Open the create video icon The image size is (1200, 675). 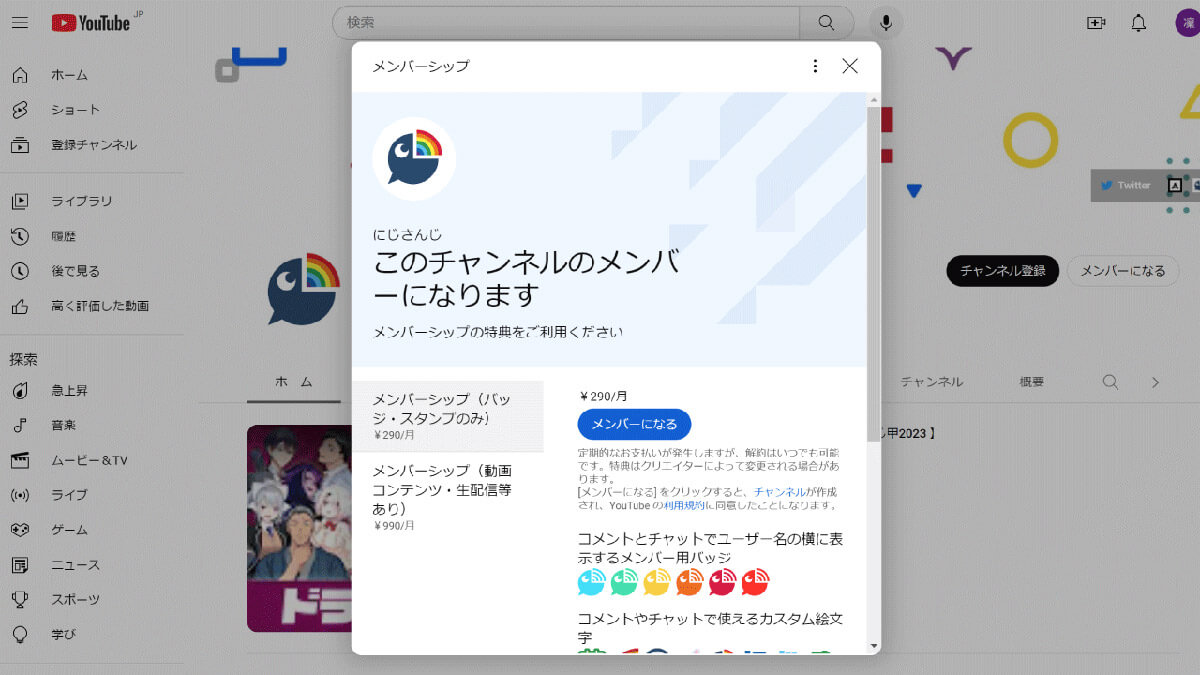pos(1096,22)
